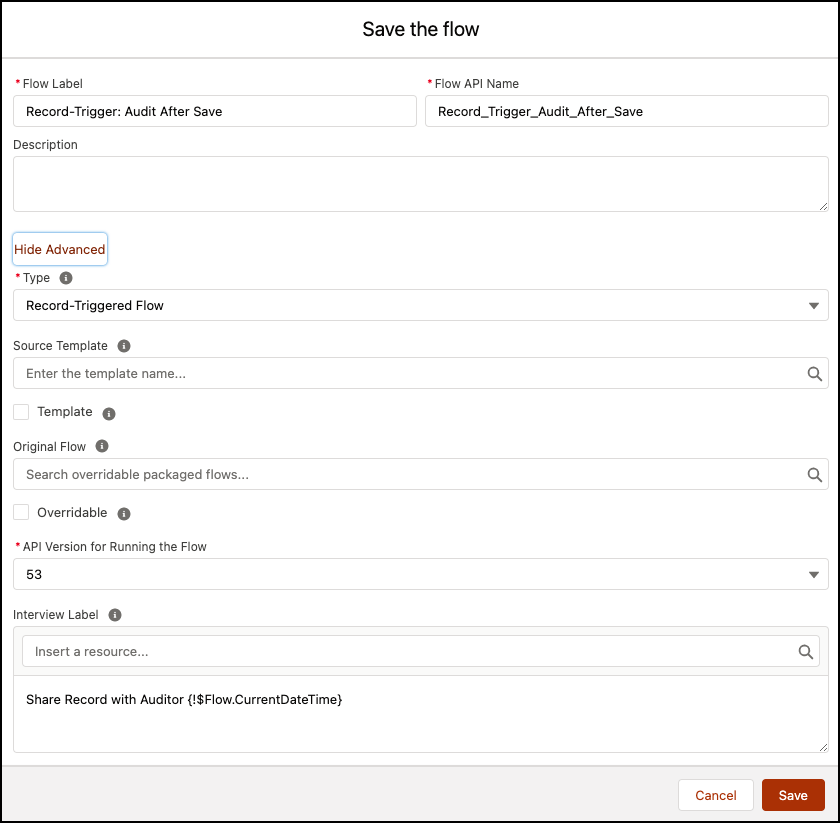Screen dimensions: 840x823
Task: Click the info icon next to Type
Action: pyautogui.click(x=66, y=278)
